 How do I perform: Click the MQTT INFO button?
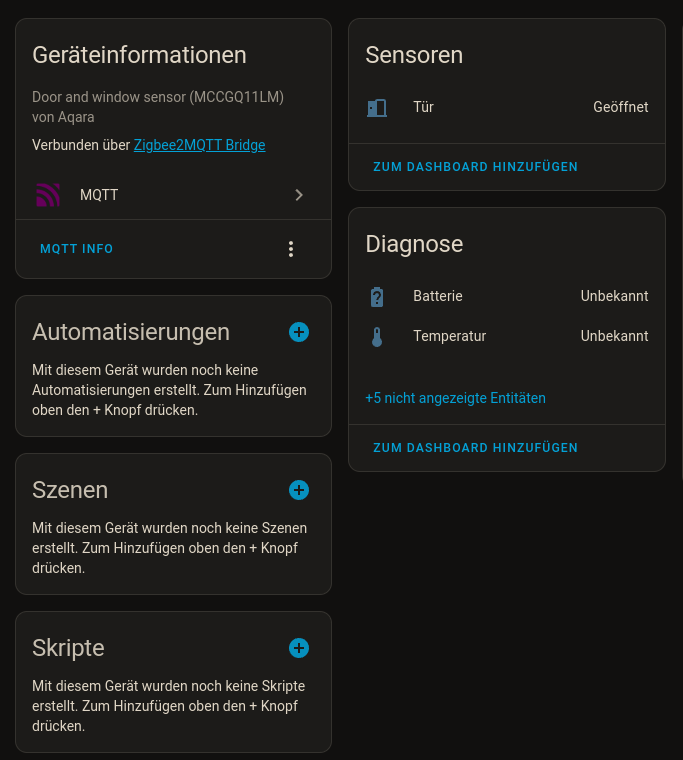tap(76, 249)
